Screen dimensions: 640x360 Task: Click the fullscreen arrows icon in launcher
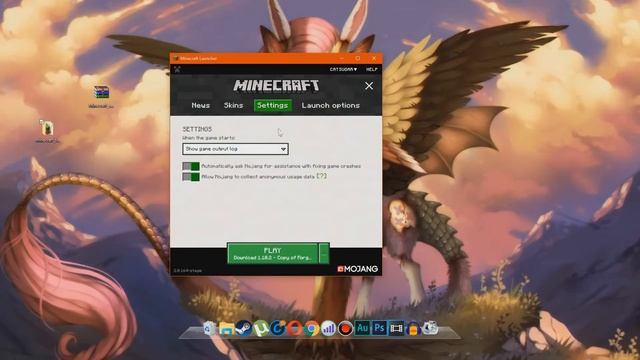click(177, 69)
